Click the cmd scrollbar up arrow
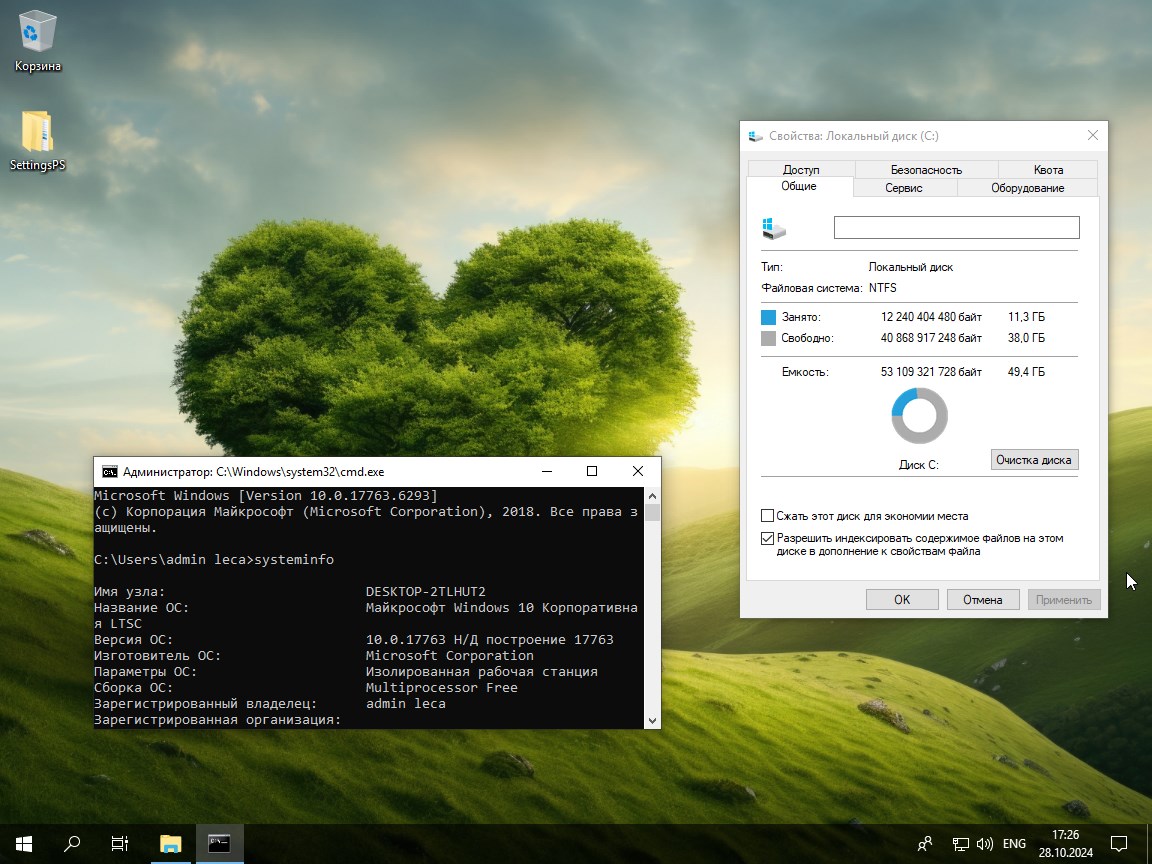The width and height of the screenshot is (1152, 864). [x=652, y=496]
